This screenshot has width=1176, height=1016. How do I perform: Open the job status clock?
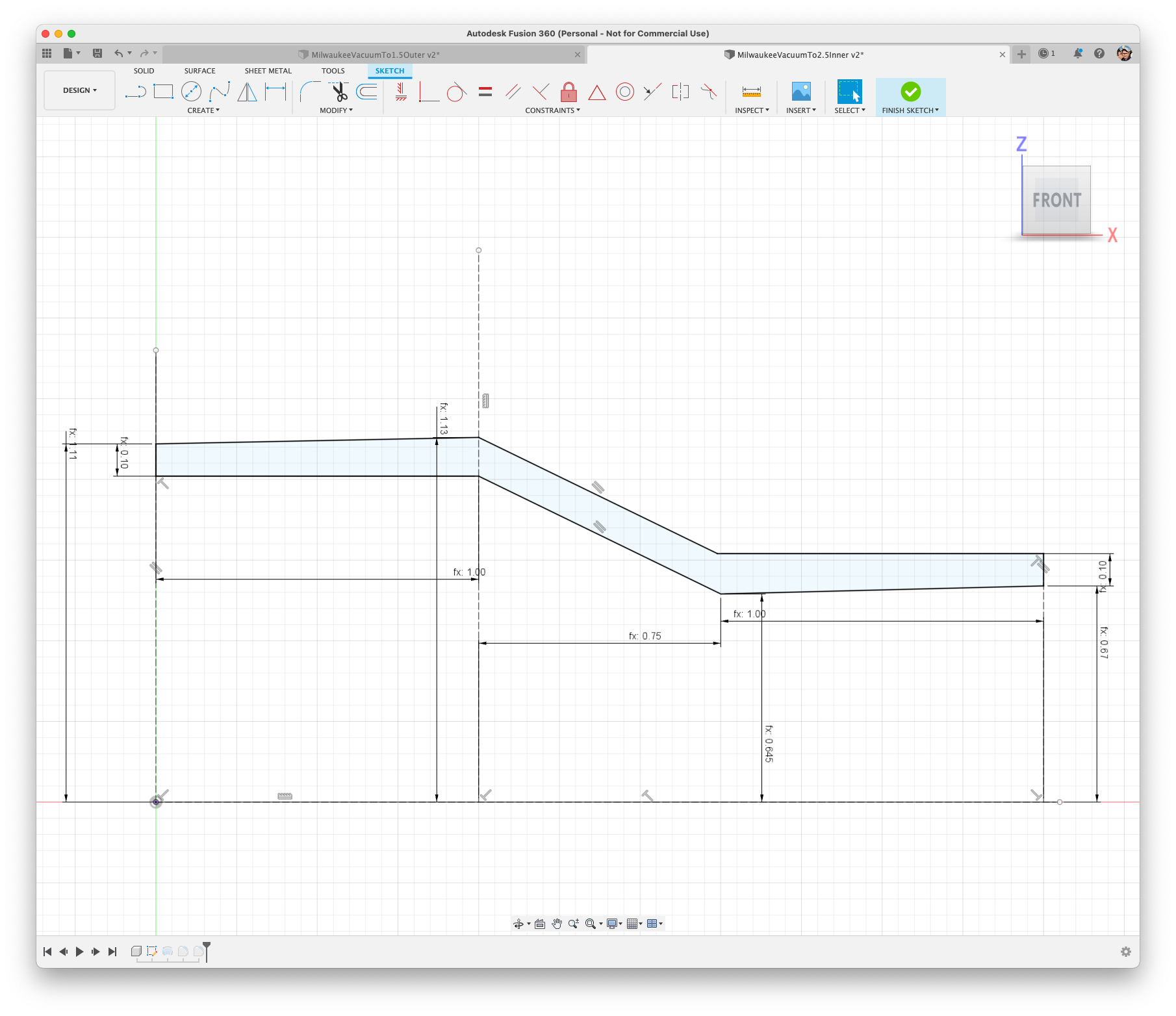[1046, 53]
